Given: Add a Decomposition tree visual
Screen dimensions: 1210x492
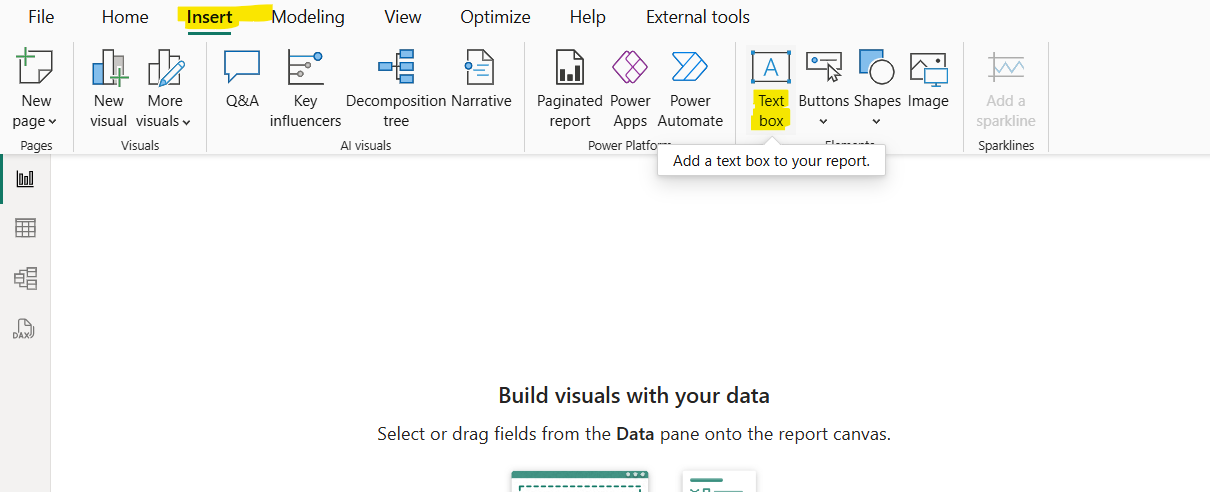Looking at the screenshot, I should pos(396,88).
